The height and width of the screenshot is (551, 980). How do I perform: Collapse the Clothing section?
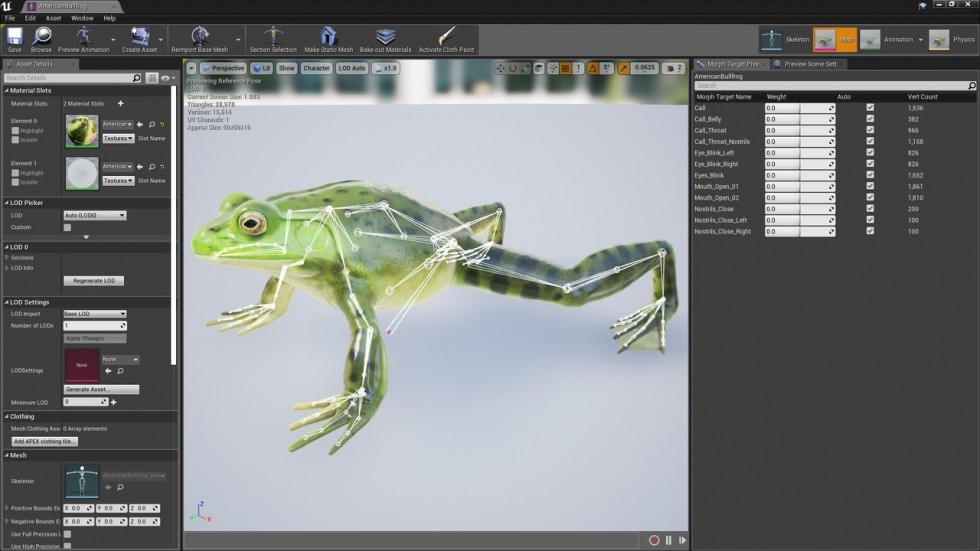coord(7,417)
